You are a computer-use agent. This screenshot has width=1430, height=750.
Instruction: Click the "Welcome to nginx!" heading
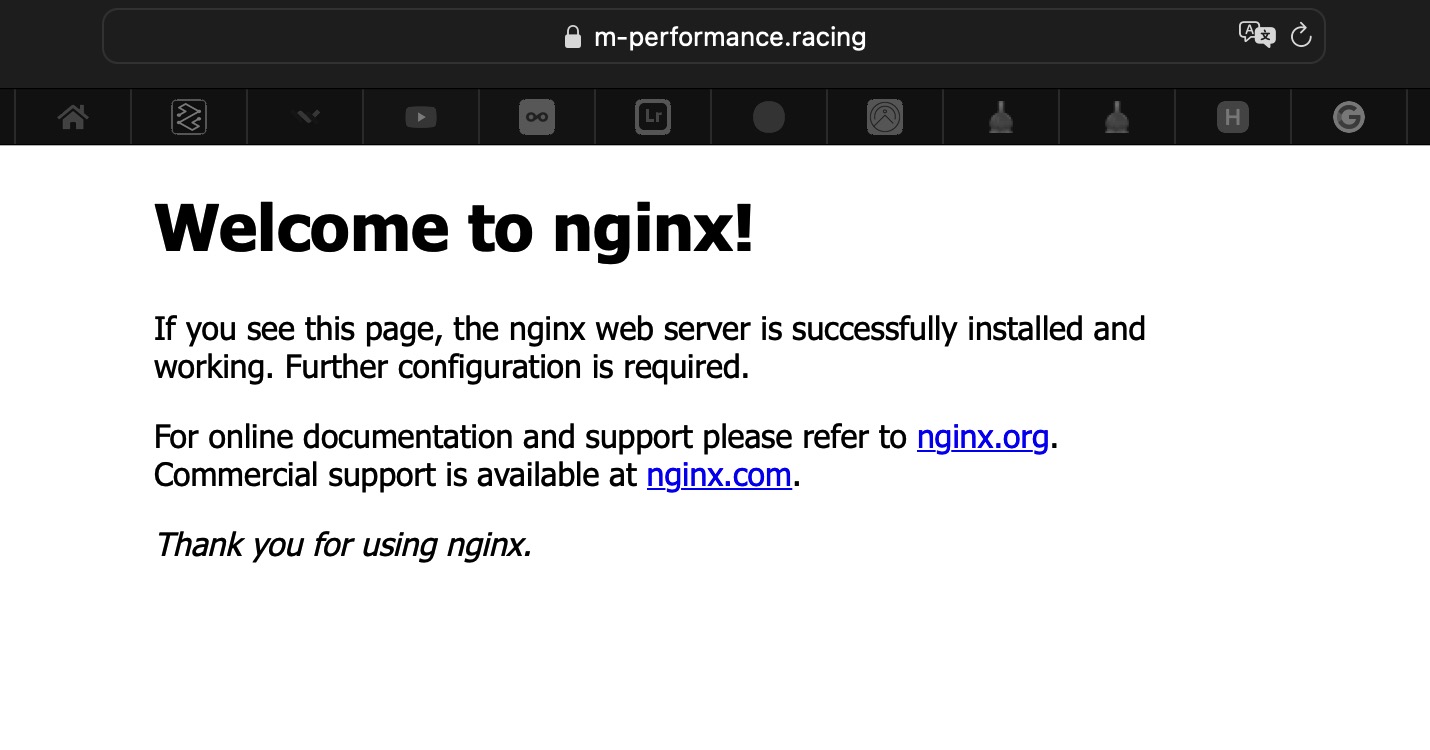tap(453, 228)
